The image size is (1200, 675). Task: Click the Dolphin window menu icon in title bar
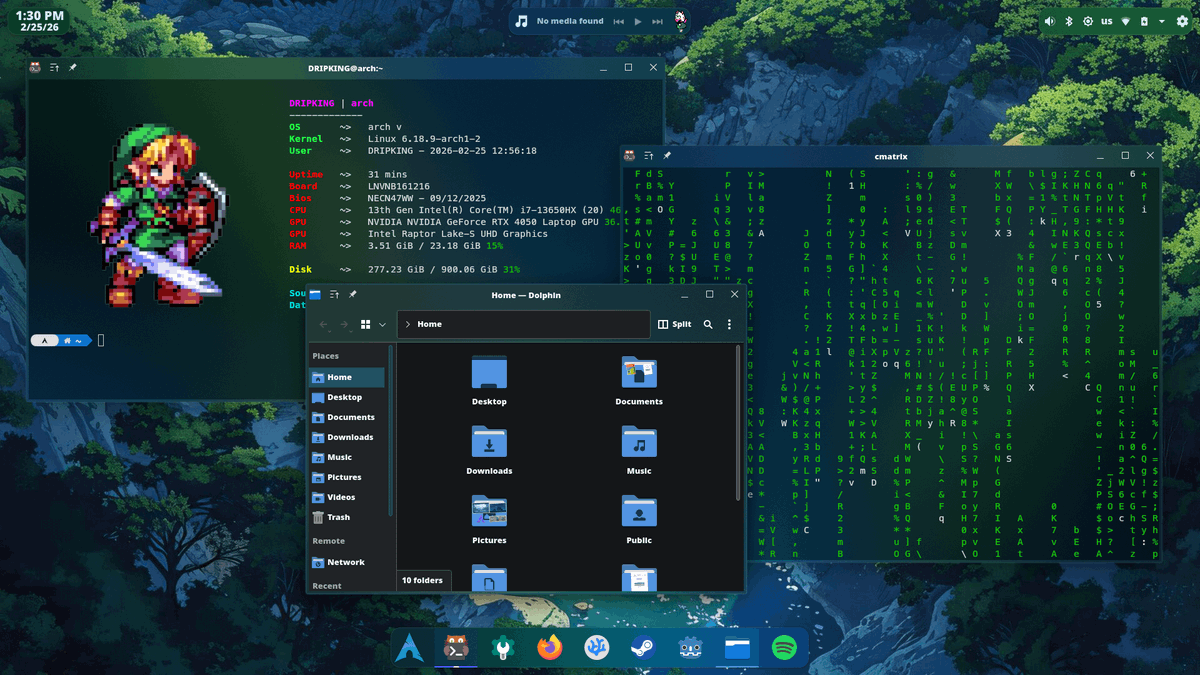pos(315,295)
